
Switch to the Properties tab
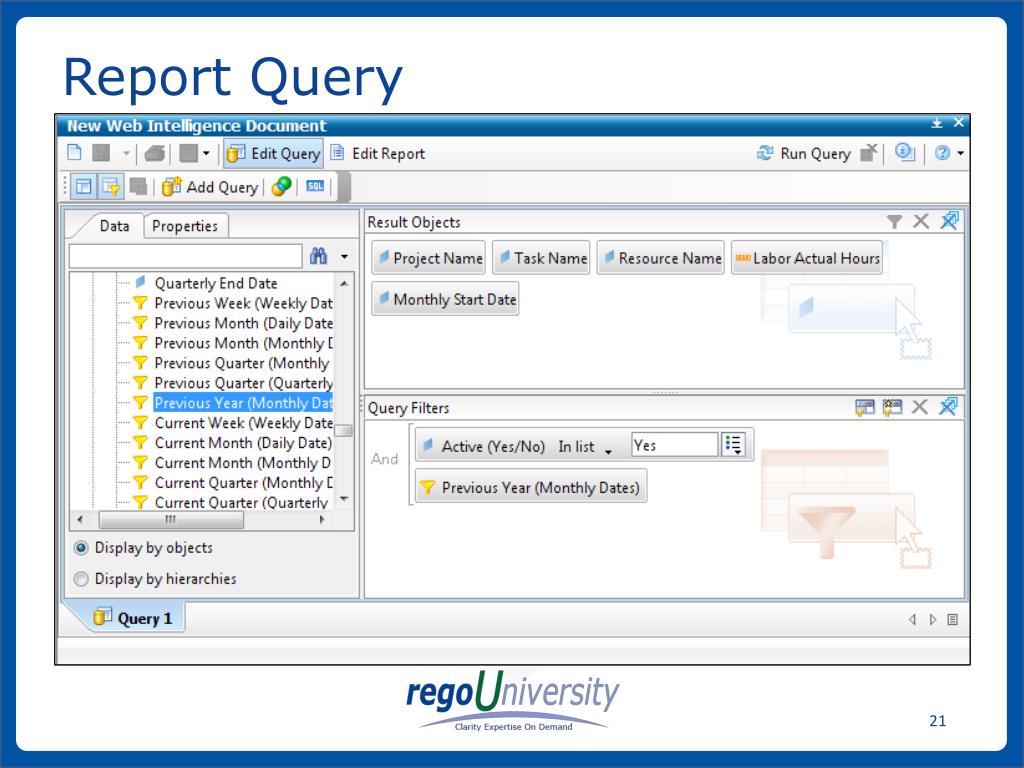pyautogui.click(x=185, y=226)
